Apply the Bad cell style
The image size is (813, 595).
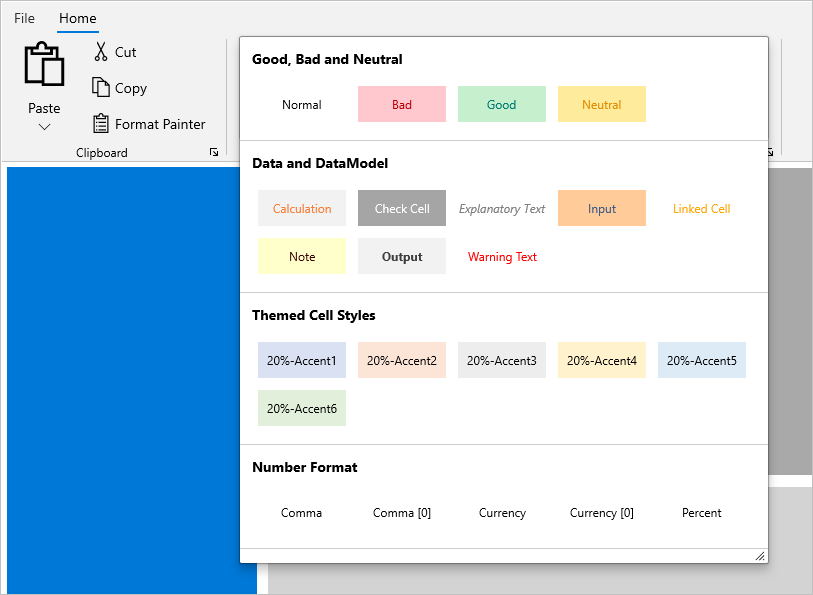402,104
